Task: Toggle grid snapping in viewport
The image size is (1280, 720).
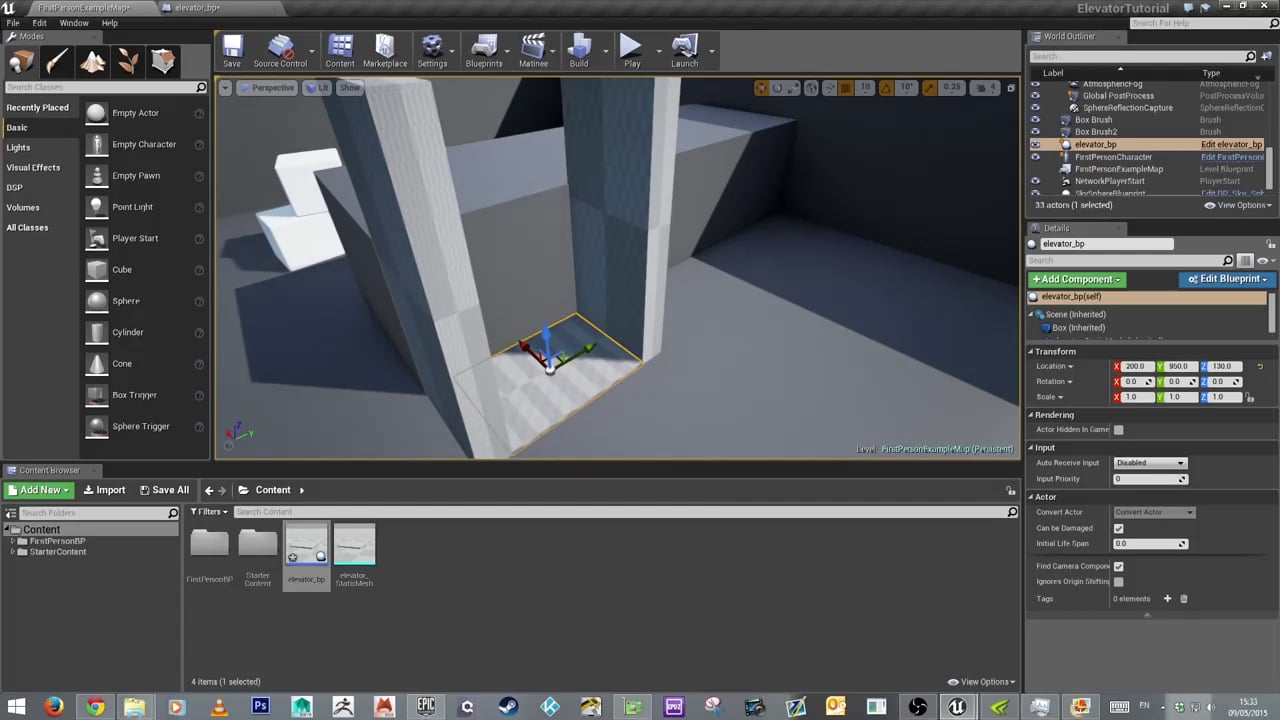Action: pyautogui.click(x=846, y=88)
